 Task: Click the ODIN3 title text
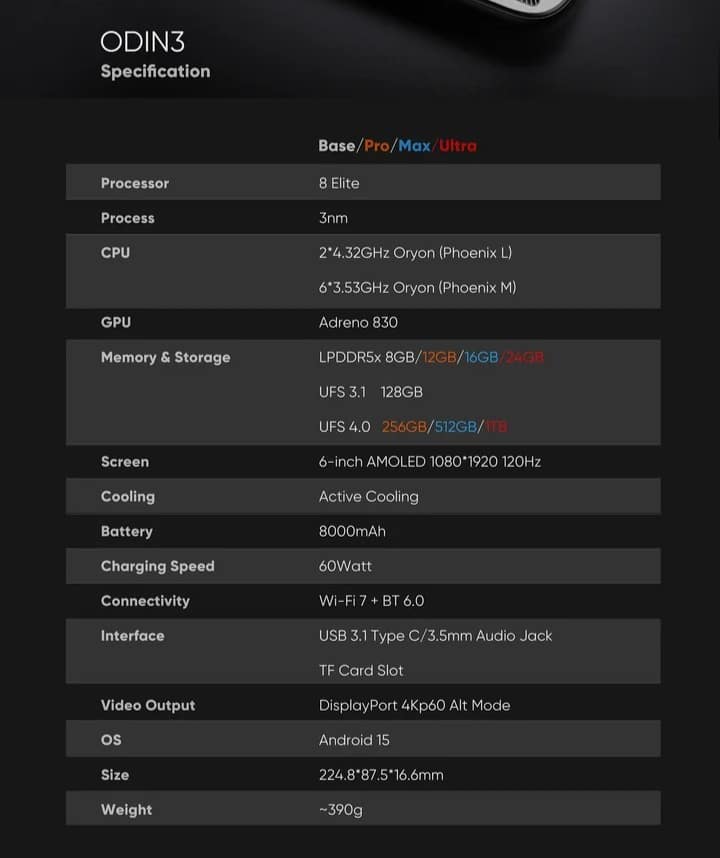coord(142,42)
